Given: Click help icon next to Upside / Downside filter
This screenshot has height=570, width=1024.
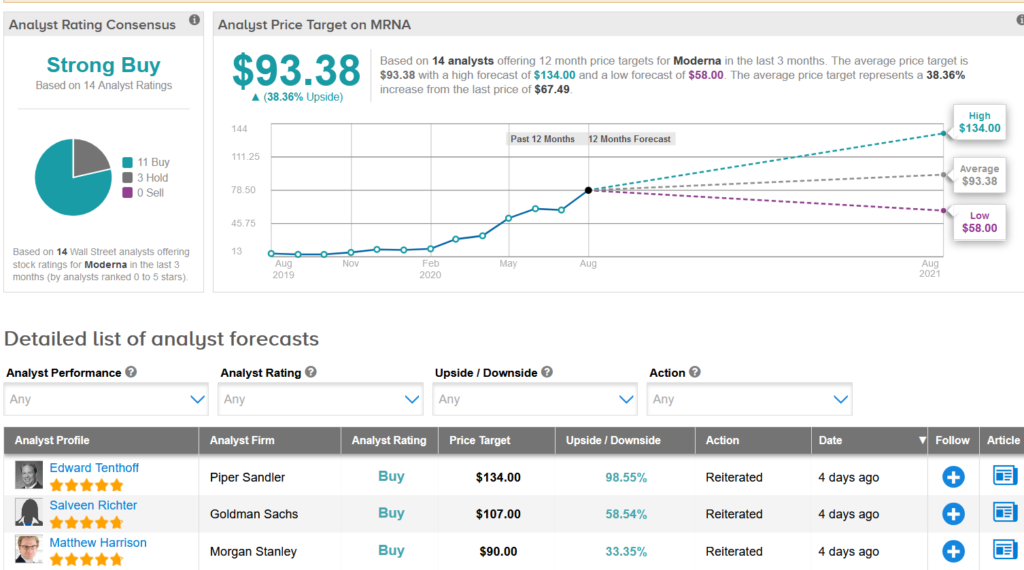Looking at the screenshot, I should (x=547, y=372).
